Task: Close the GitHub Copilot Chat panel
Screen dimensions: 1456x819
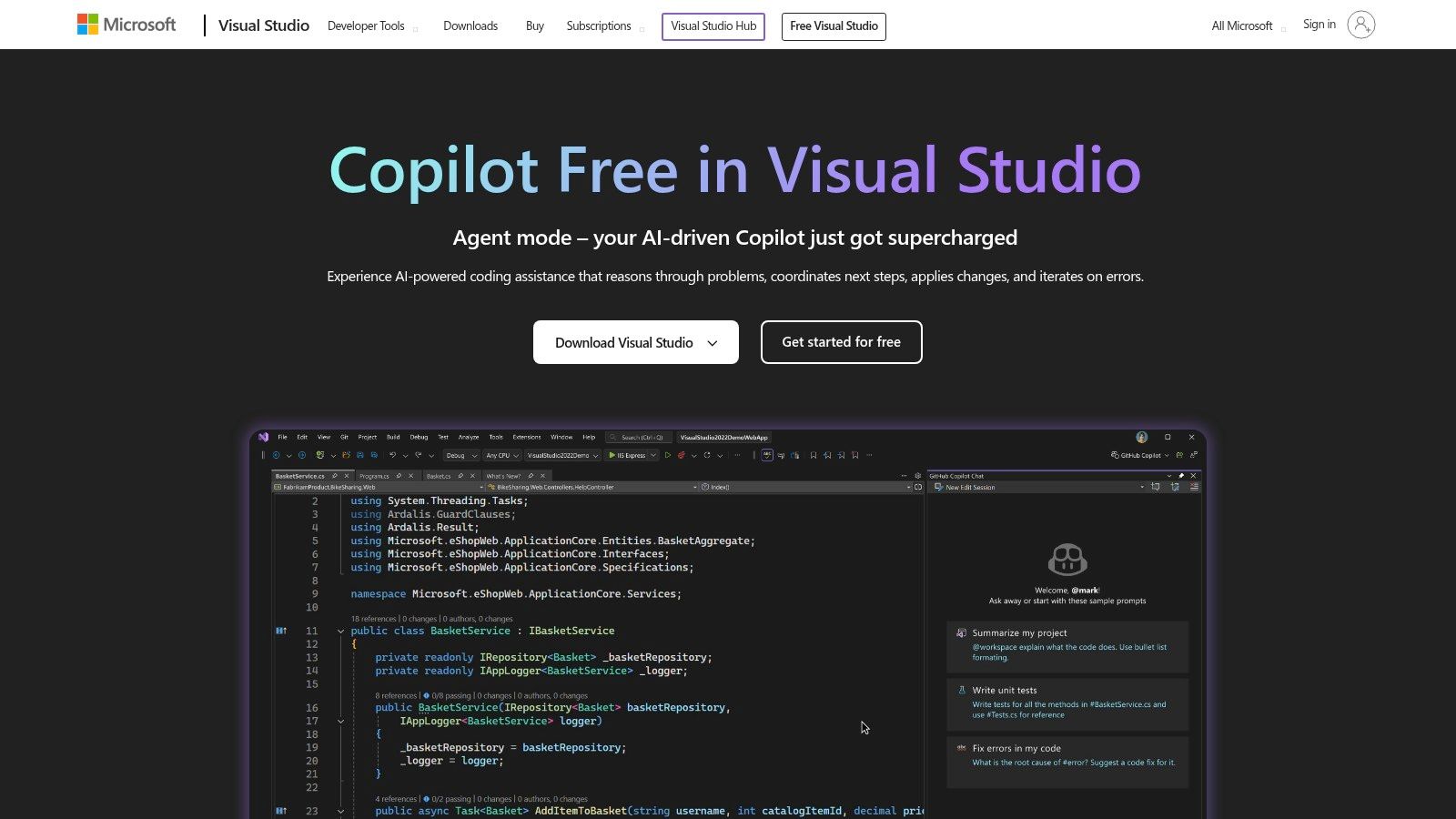Action: 1193,476
